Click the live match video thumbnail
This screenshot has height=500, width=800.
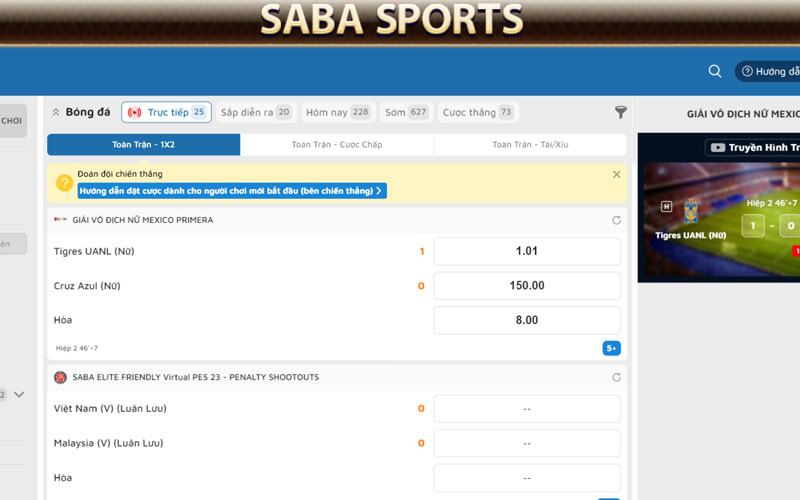click(x=721, y=220)
